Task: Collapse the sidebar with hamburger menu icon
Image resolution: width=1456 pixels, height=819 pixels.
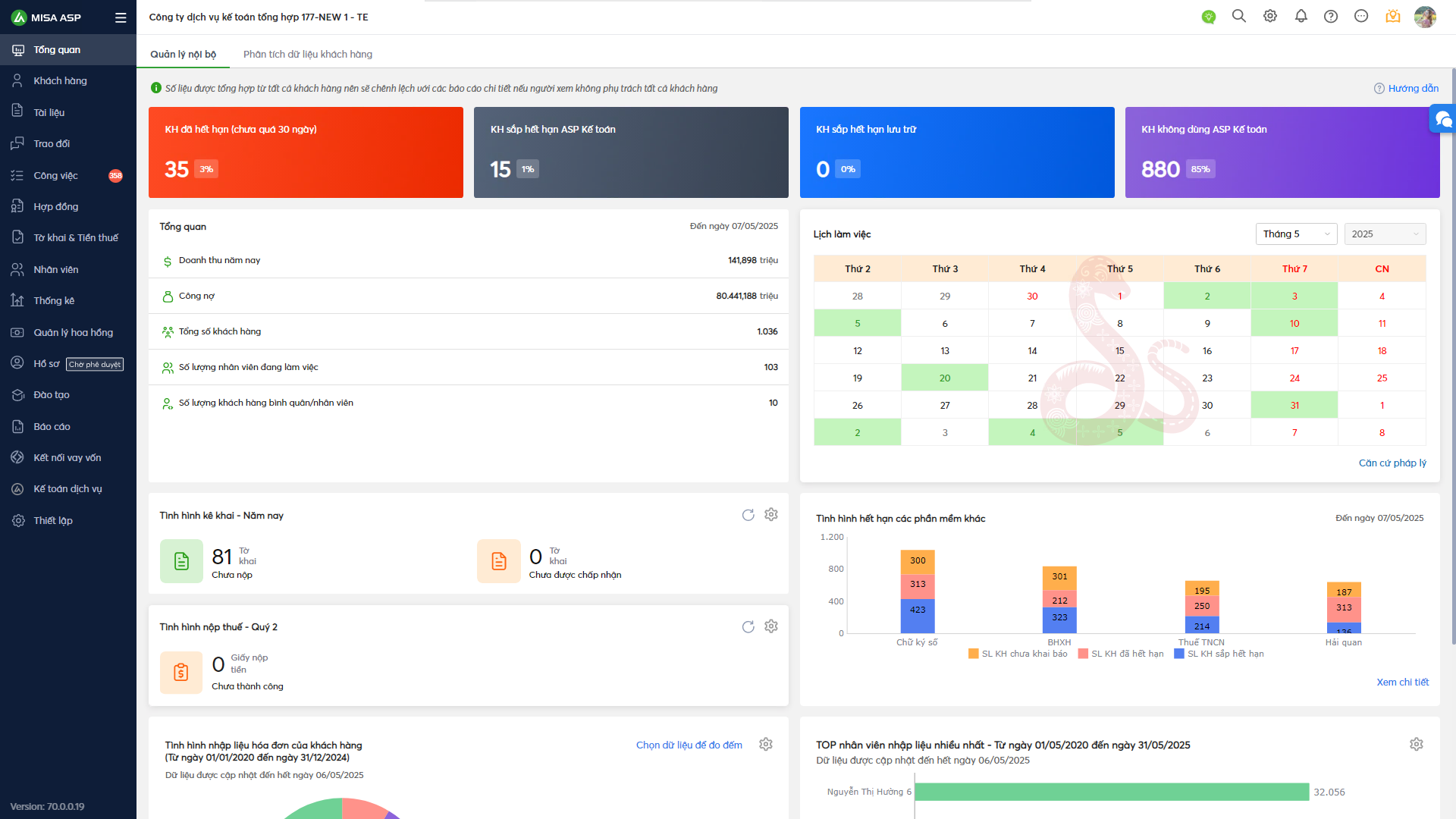Action: 121,17
